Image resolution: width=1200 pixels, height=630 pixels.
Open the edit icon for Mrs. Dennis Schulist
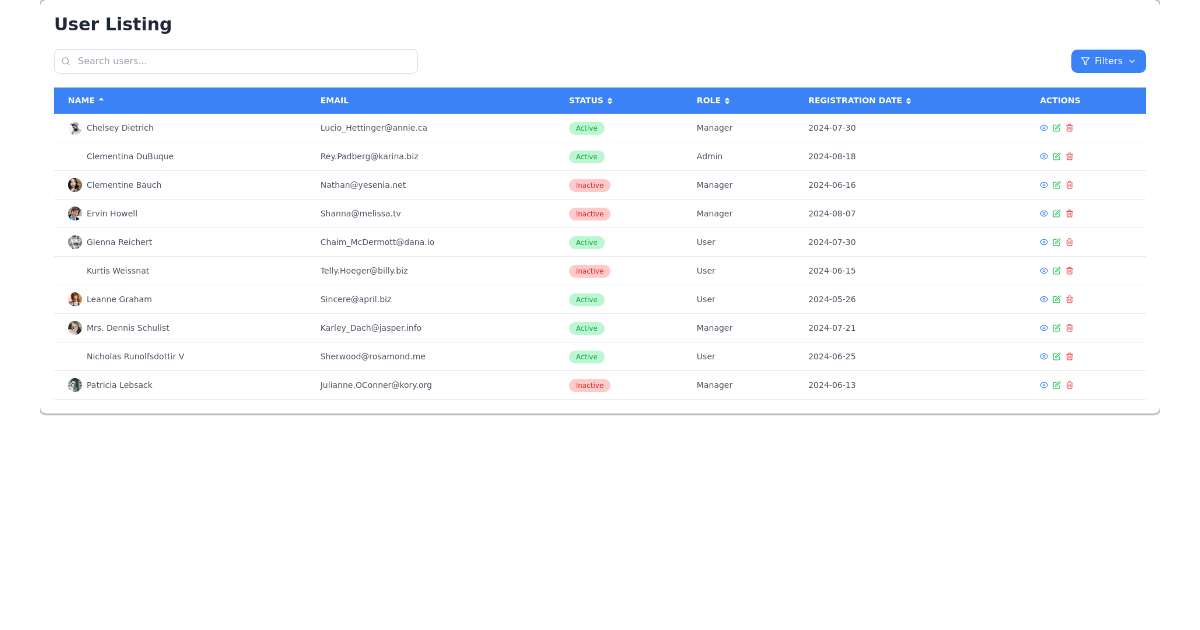[x=1056, y=327]
